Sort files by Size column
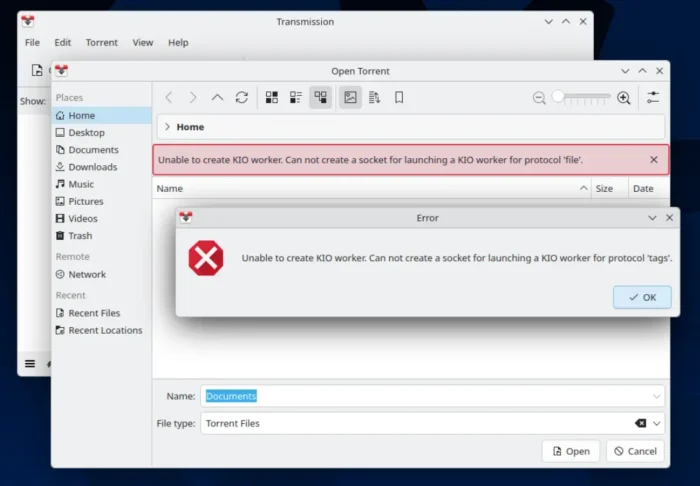700x486 pixels. point(609,188)
